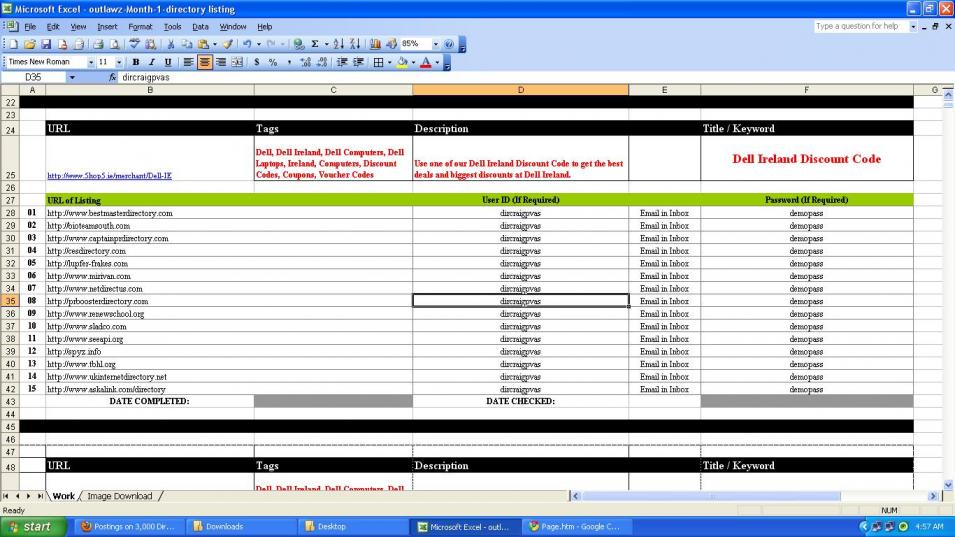
Task: Toggle Align Right
Action: (221, 62)
